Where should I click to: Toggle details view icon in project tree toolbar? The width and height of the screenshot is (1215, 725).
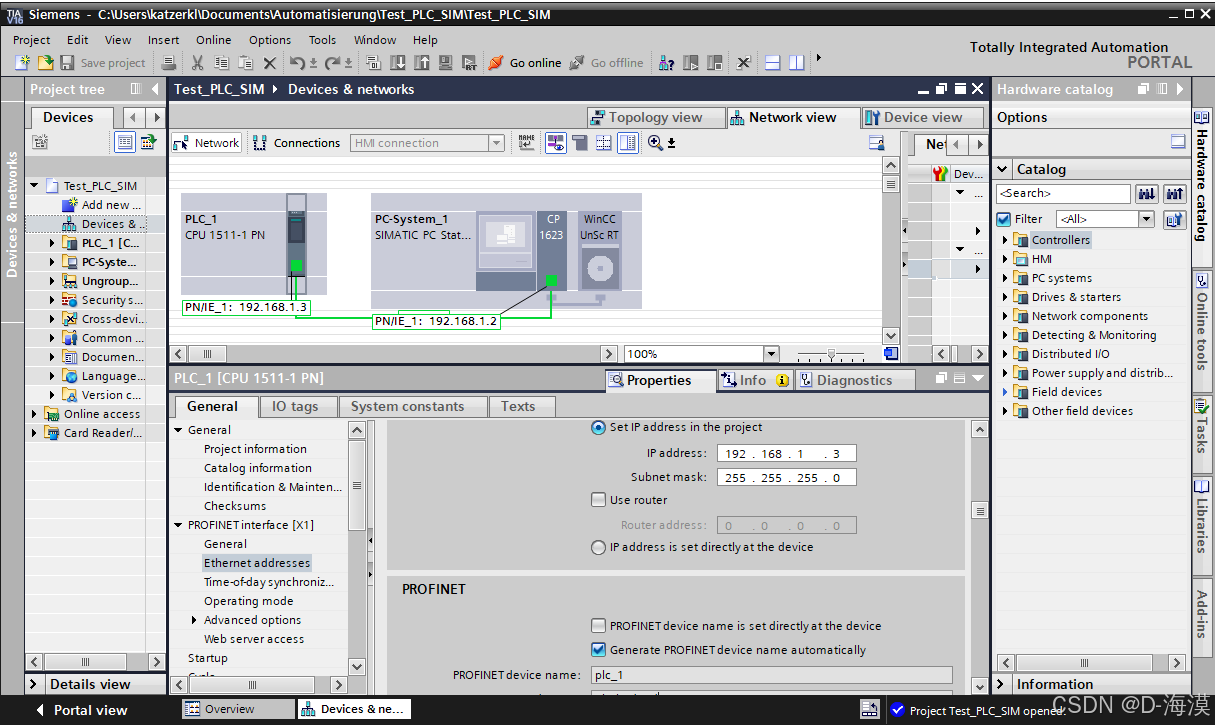coord(124,142)
